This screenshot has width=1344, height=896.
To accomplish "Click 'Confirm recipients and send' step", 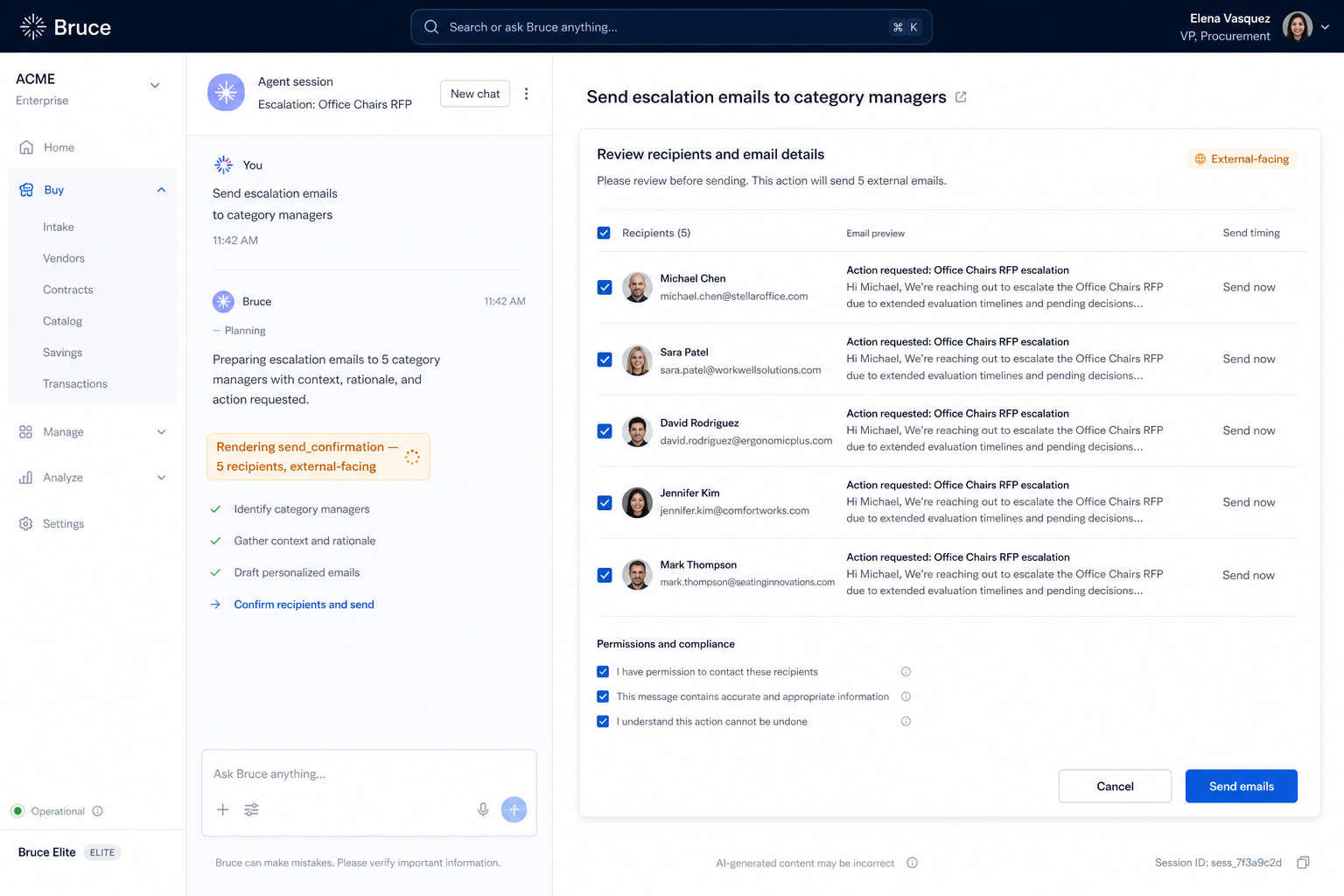I will [304, 605].
